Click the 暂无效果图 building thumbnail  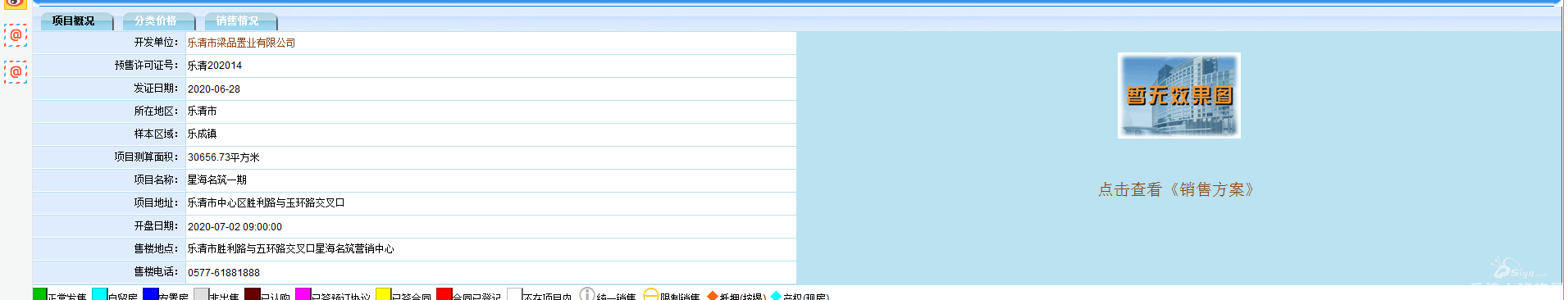point(1178,95)
